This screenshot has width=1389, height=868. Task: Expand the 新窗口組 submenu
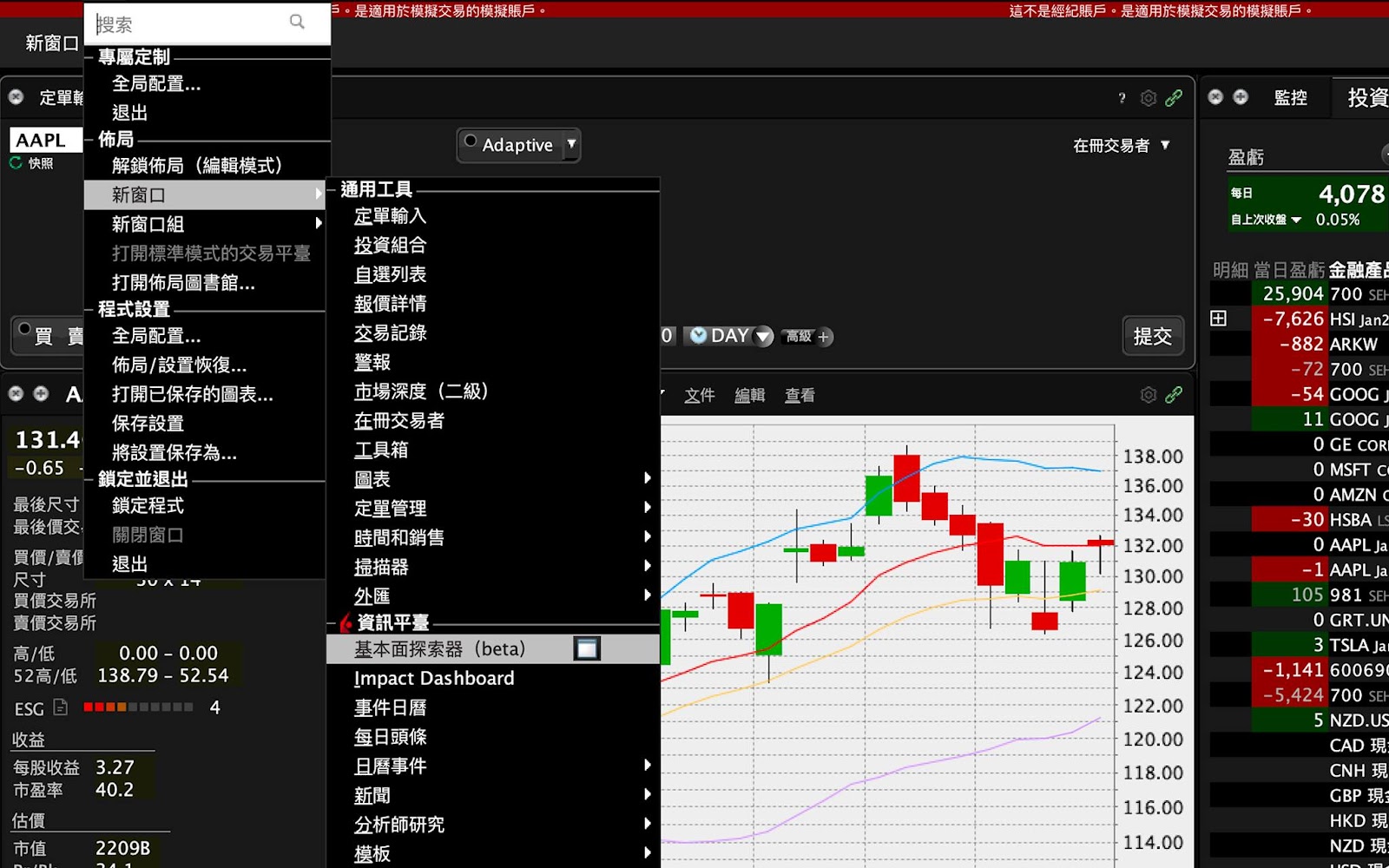click(x=205, y=224)
